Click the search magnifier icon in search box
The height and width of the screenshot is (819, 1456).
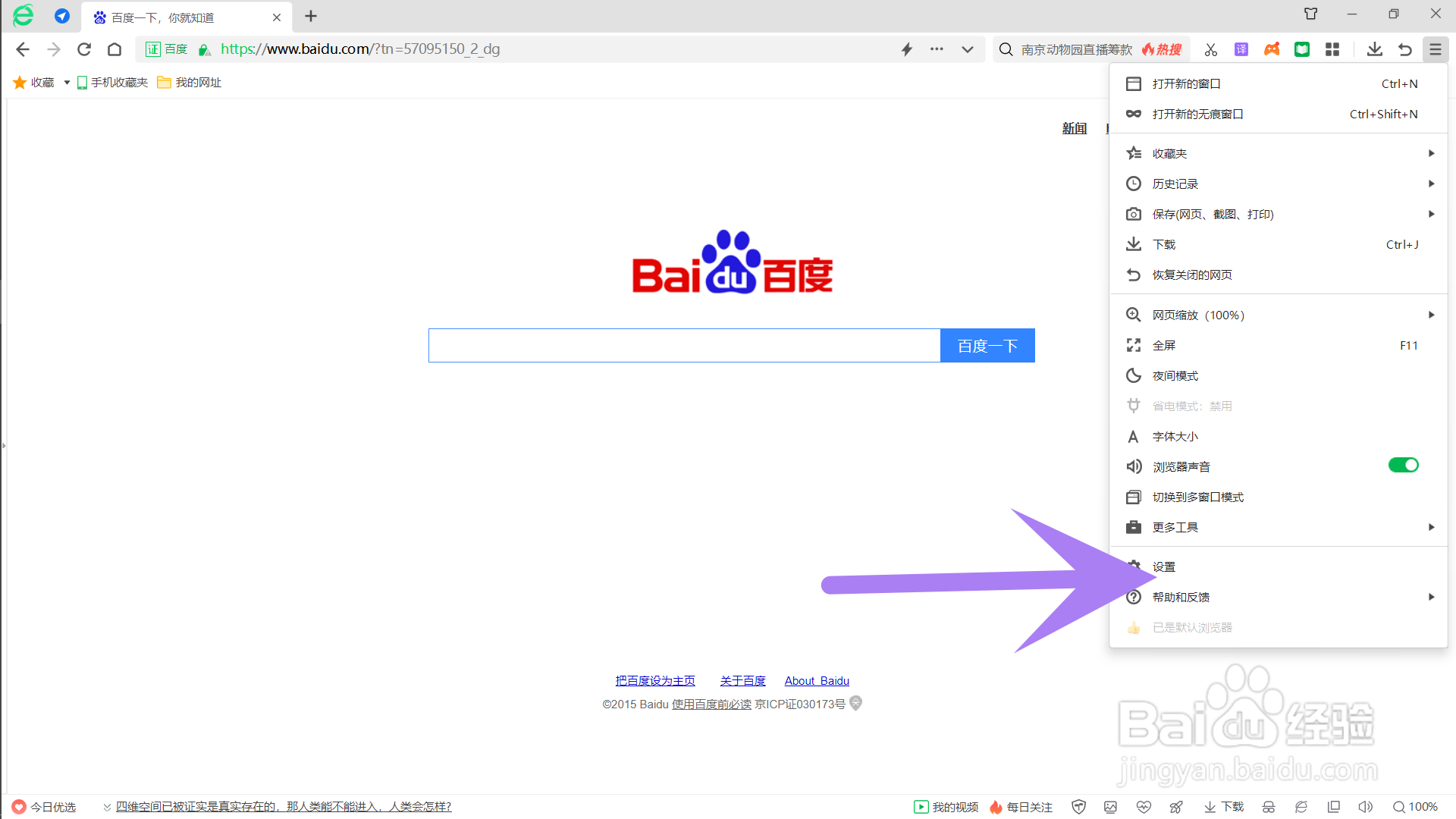point(1006,49)
